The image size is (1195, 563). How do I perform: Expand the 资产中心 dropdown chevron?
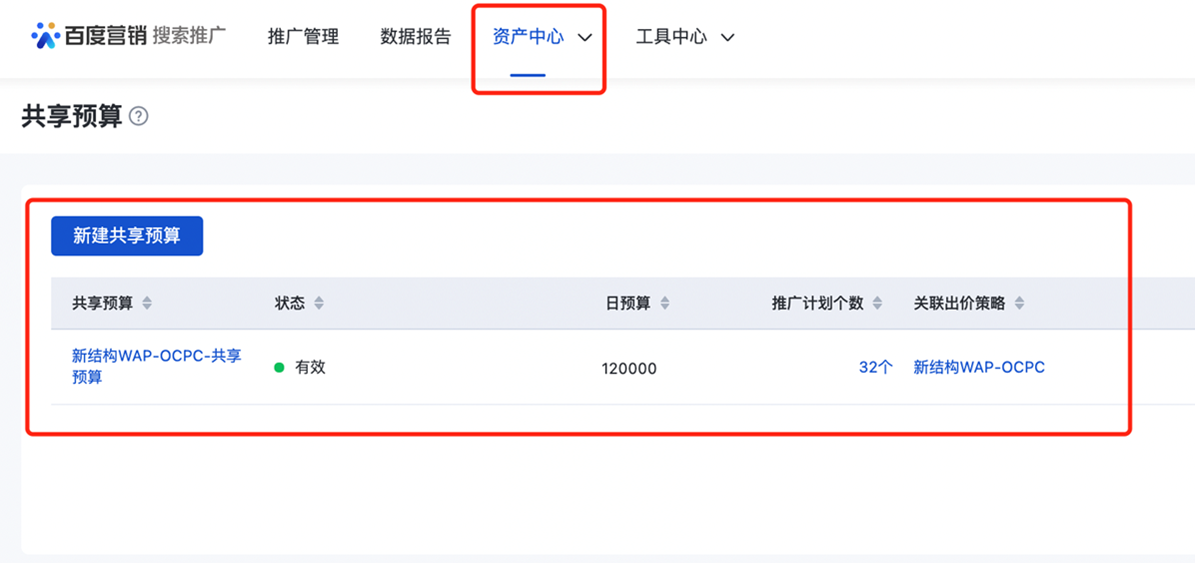[585, 37]
